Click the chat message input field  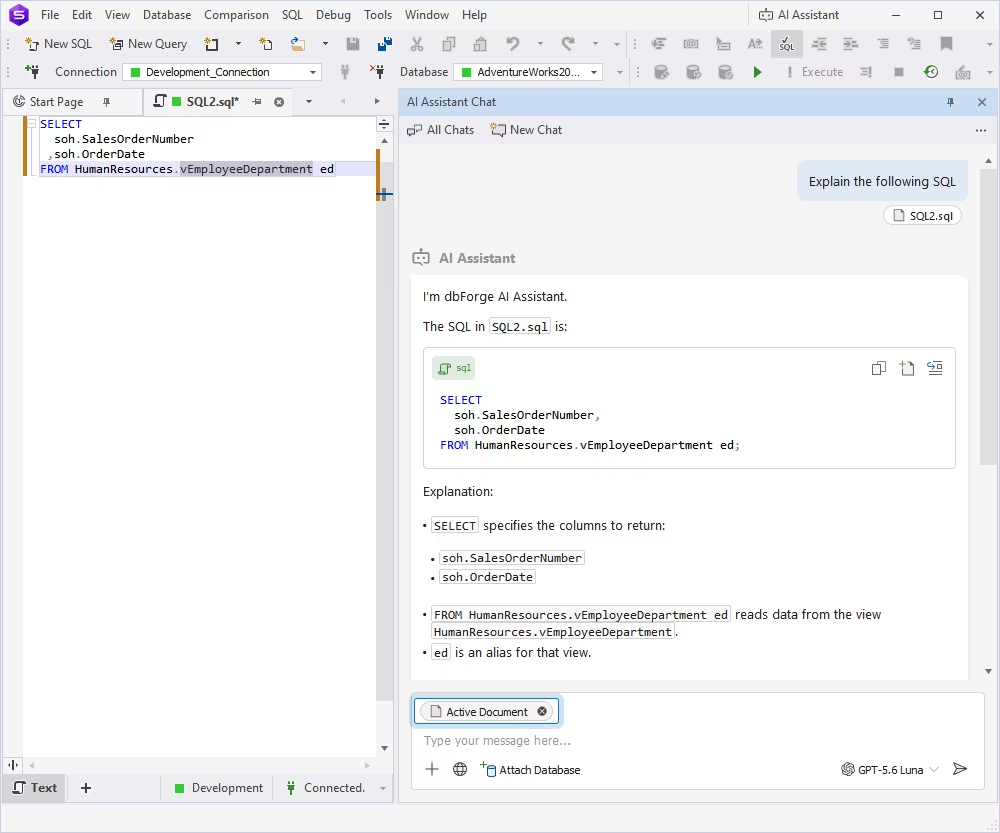[x=695, y=741]
